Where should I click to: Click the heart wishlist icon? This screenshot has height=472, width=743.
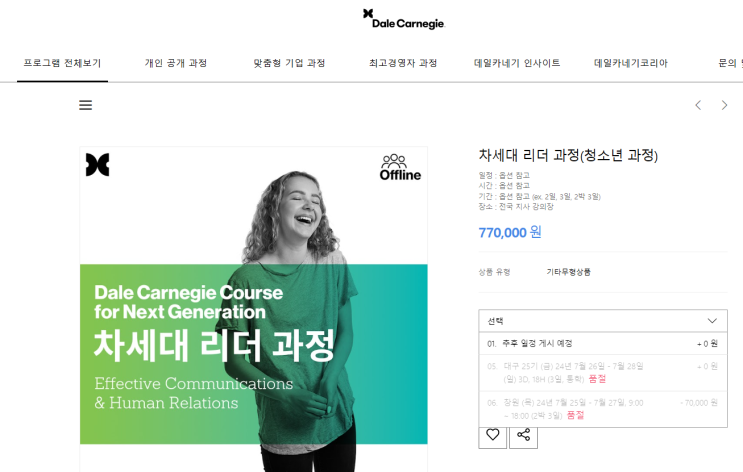point(492,435)
